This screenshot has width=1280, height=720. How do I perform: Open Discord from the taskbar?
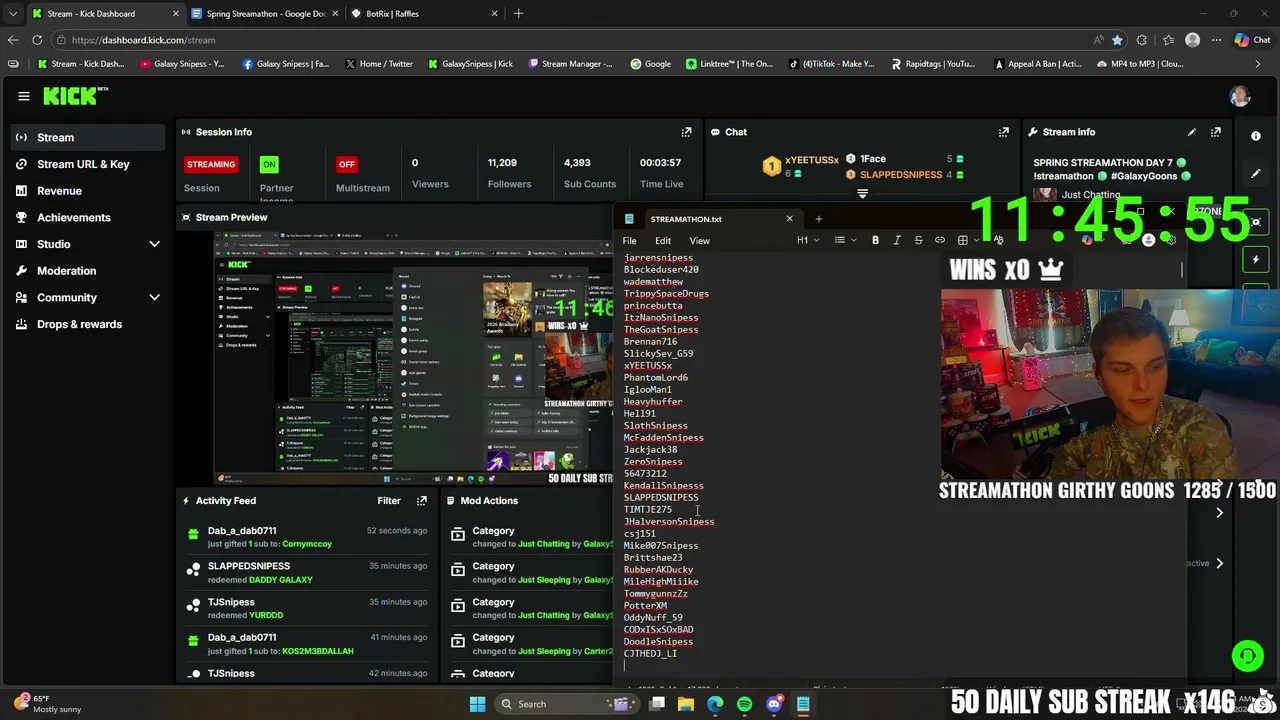774,704
